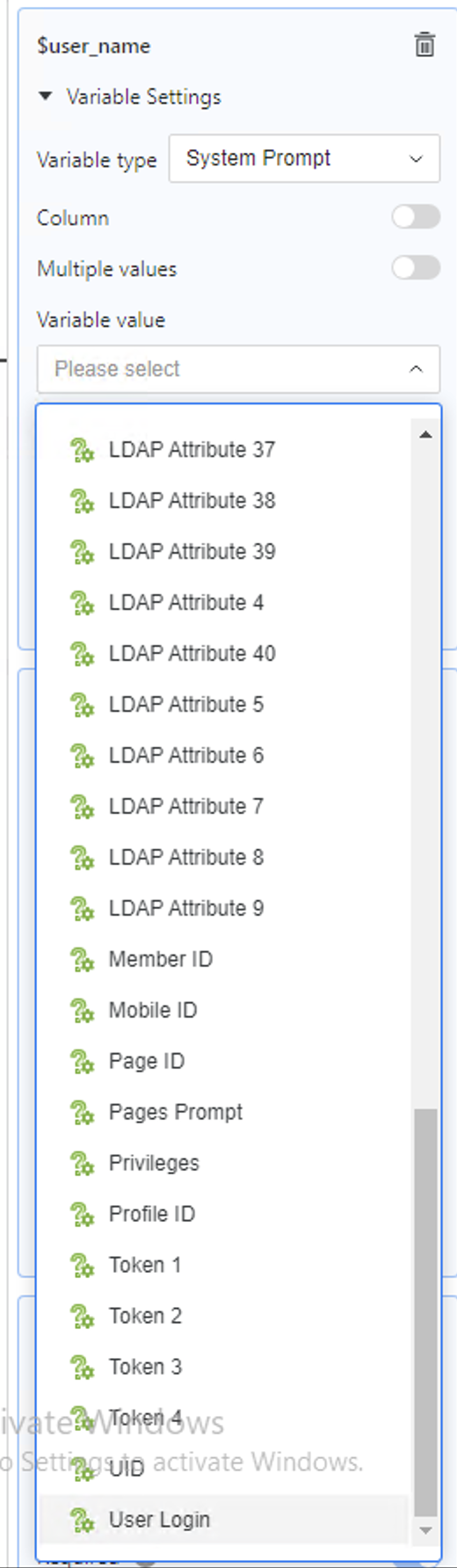Collapse the Variable Settings section
This screenshot has width=457, height=1568.
click(46, 97)
